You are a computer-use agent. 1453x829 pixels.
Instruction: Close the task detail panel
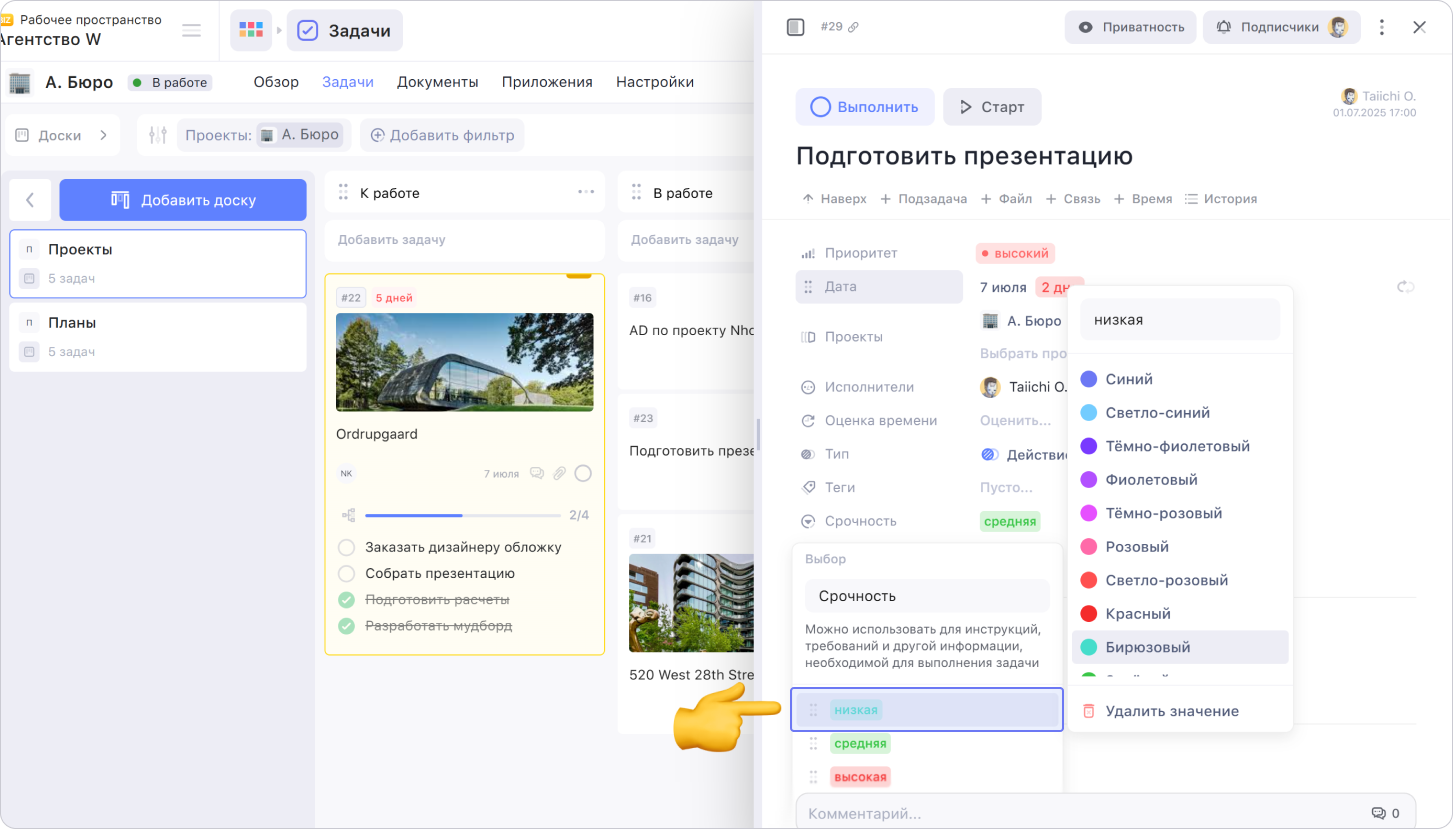click(1419, 27)
